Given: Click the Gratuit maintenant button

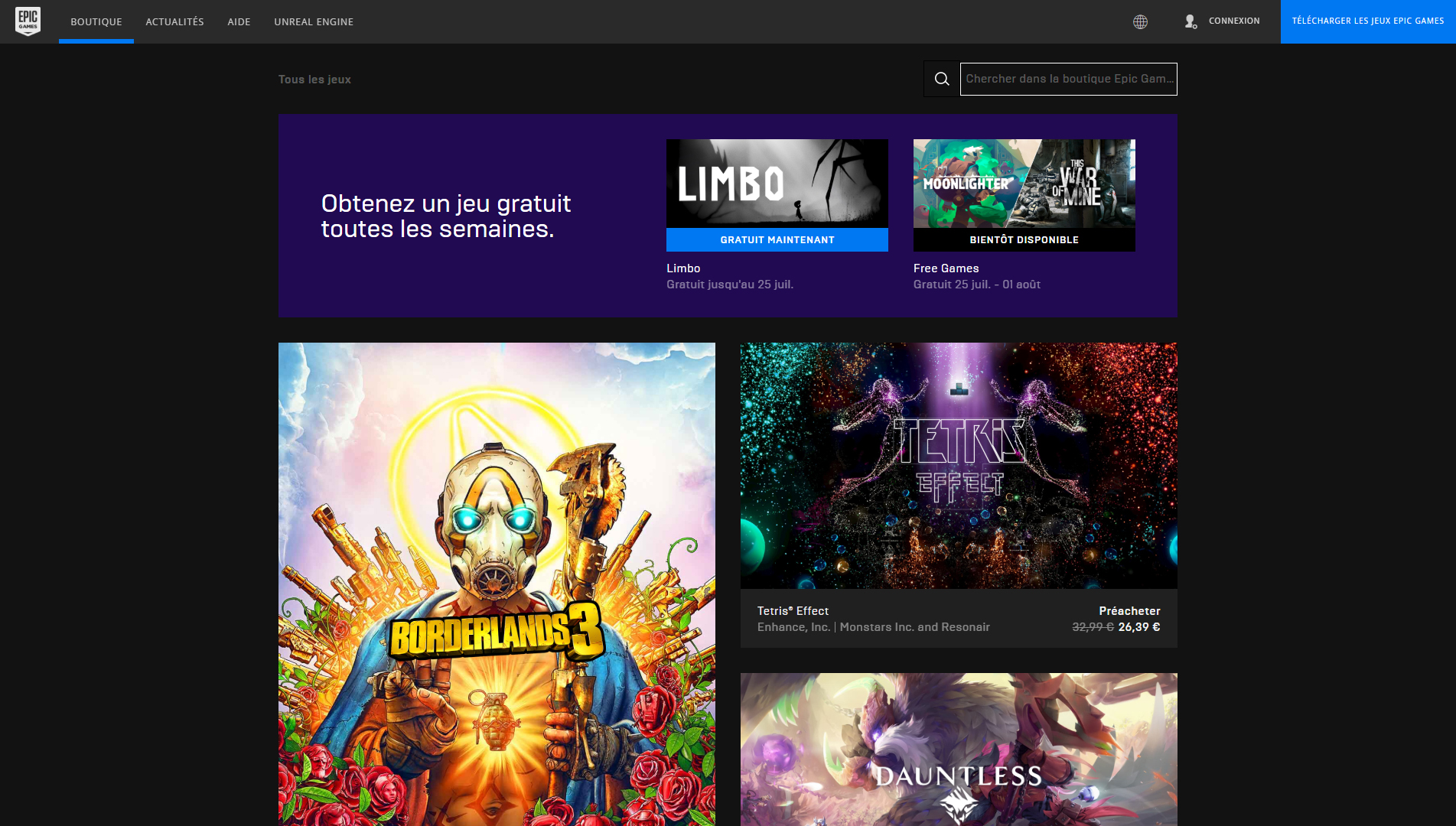Looking at the screenshot, I should pos(777,239).
